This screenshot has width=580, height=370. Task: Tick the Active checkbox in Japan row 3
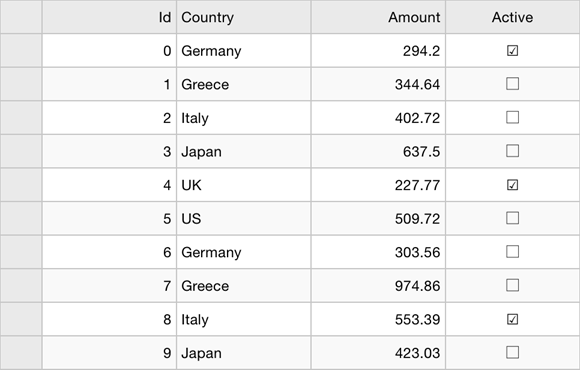512,151
